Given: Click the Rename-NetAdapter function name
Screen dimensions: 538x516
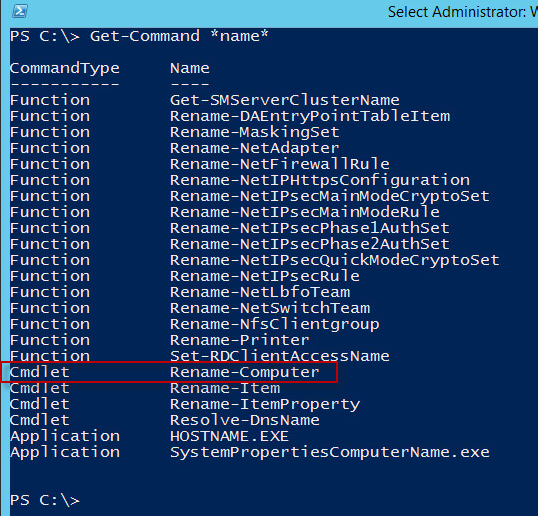Looking at the screenshot, I should [255, 149].
